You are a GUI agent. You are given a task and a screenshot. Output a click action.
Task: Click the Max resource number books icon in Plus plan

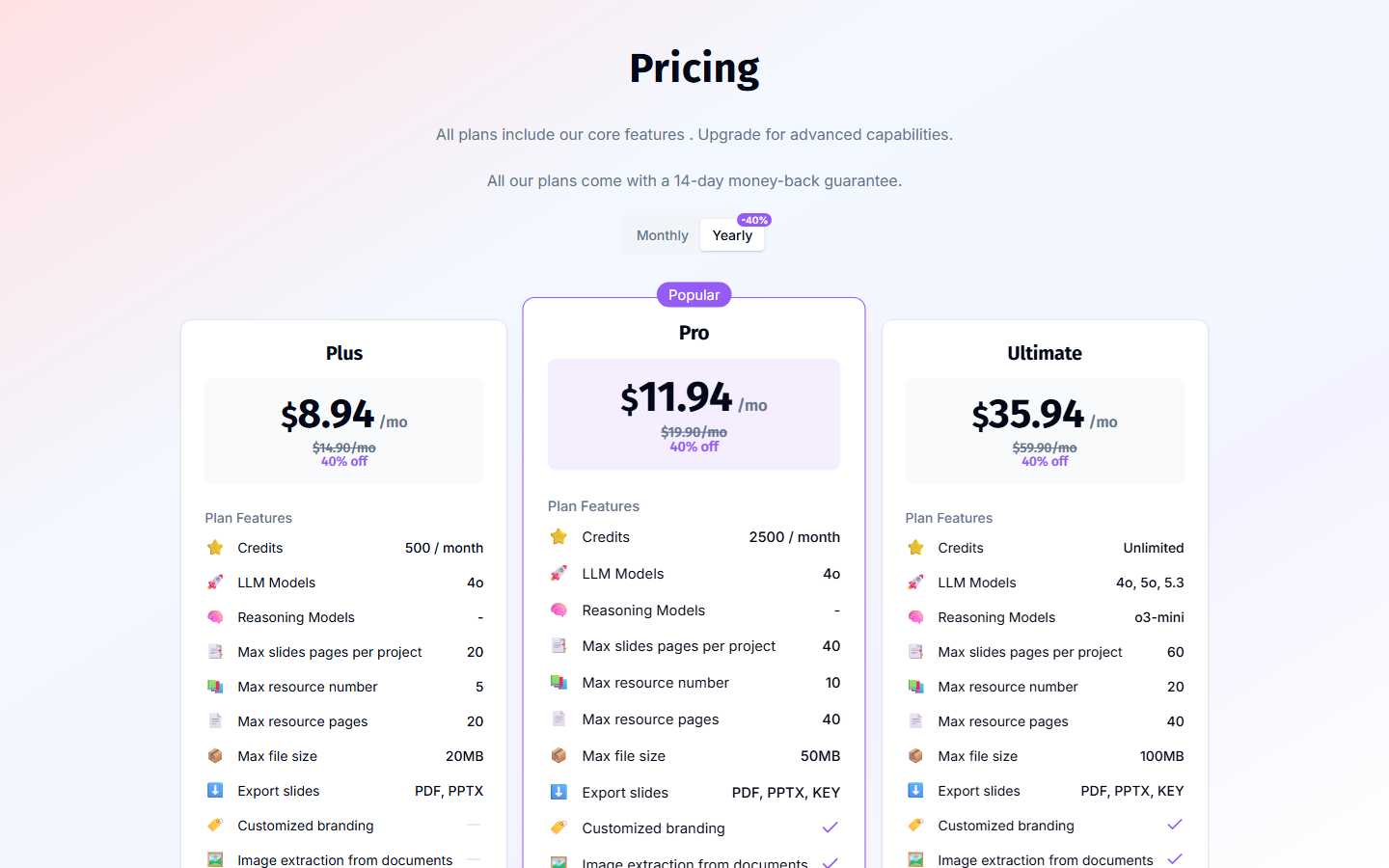[215, 687]
